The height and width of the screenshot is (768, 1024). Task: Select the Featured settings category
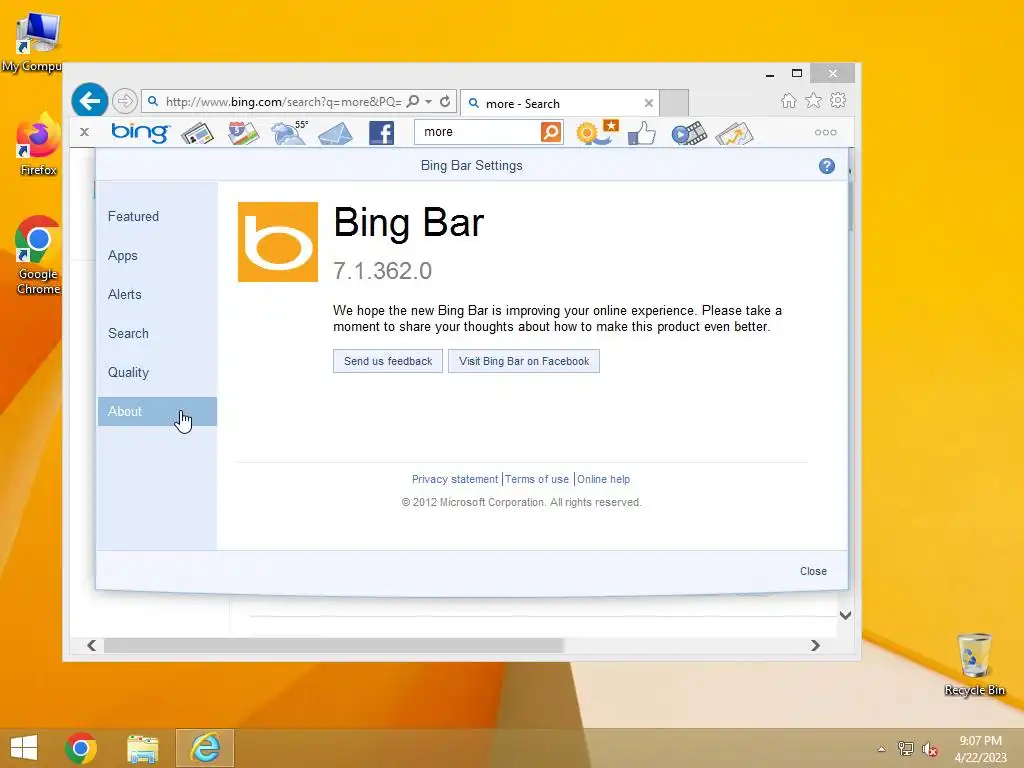point(157,216)
